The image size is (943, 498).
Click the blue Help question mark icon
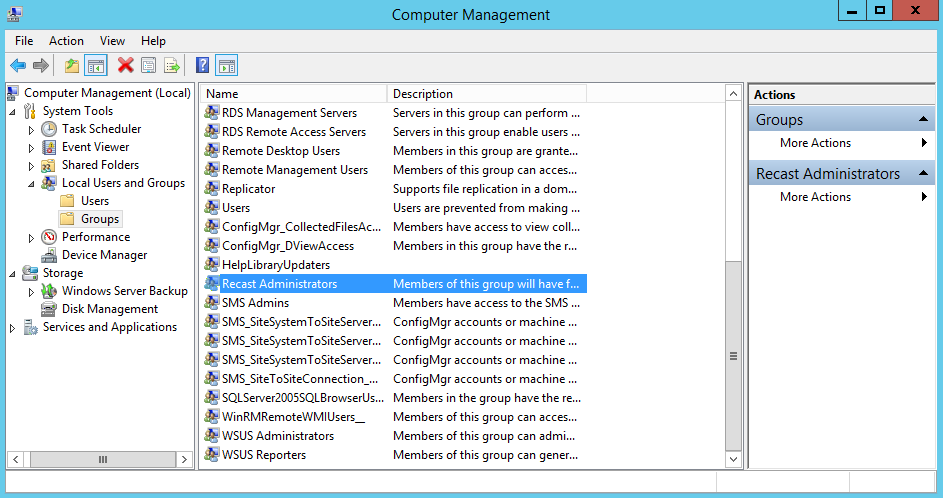coord(203,65)
